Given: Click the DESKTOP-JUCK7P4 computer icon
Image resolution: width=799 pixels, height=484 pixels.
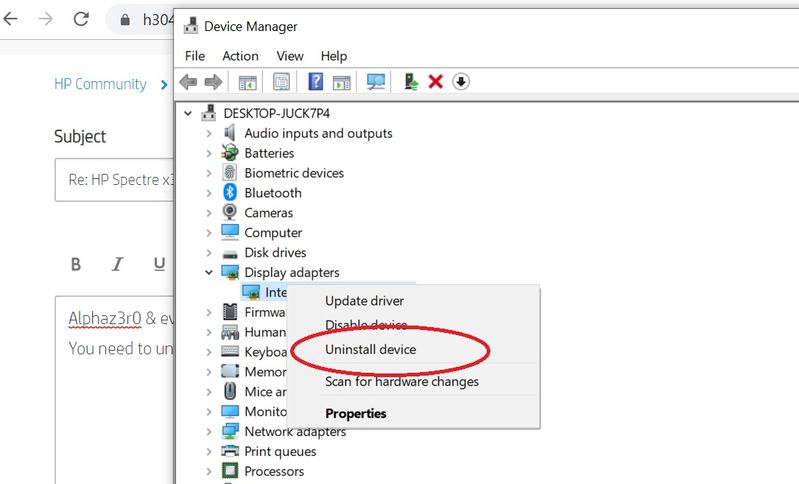Looking at the screenshot, I should [208, 113].
